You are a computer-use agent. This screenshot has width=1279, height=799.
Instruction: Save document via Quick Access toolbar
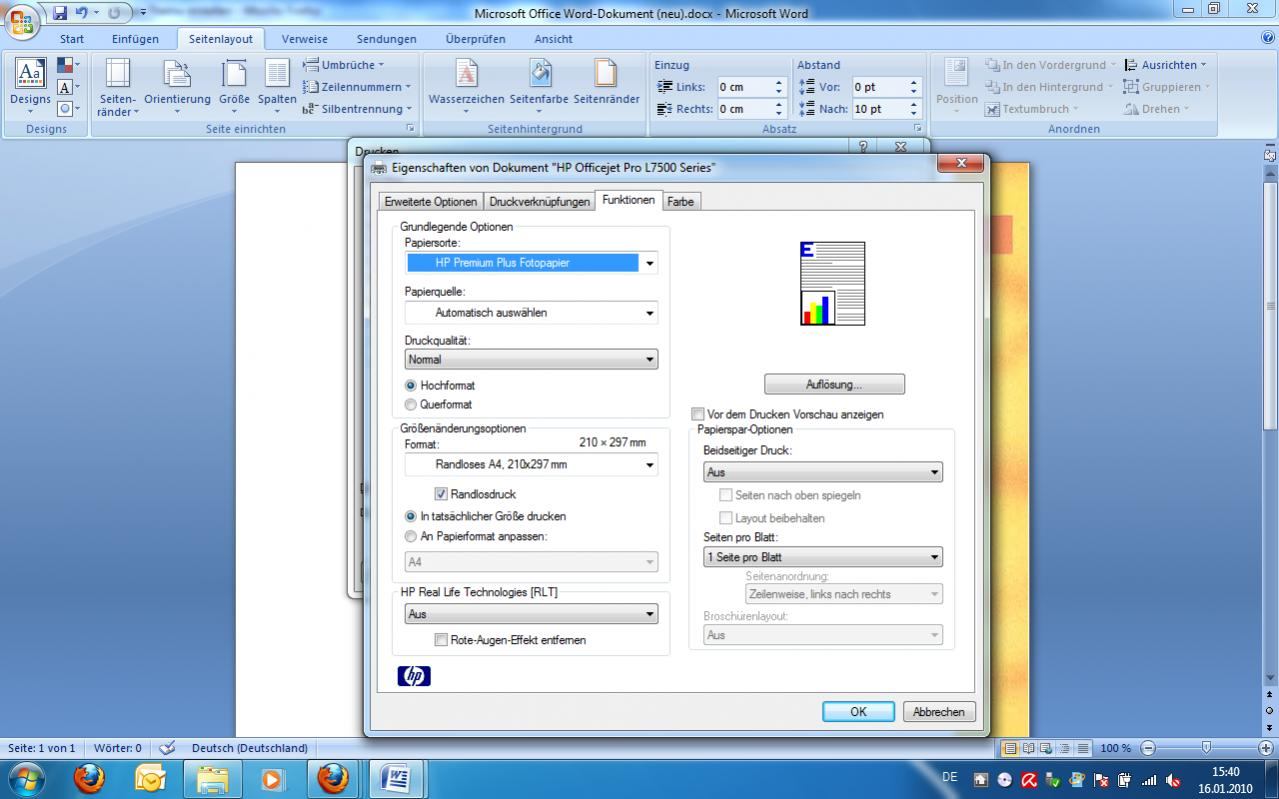coord(60,13)
